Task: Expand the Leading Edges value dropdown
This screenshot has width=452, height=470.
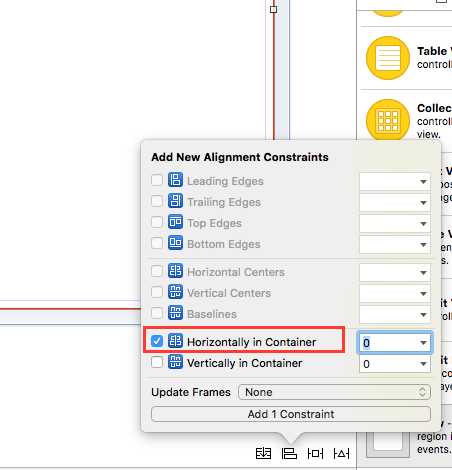Action: [x=423, y=182]
